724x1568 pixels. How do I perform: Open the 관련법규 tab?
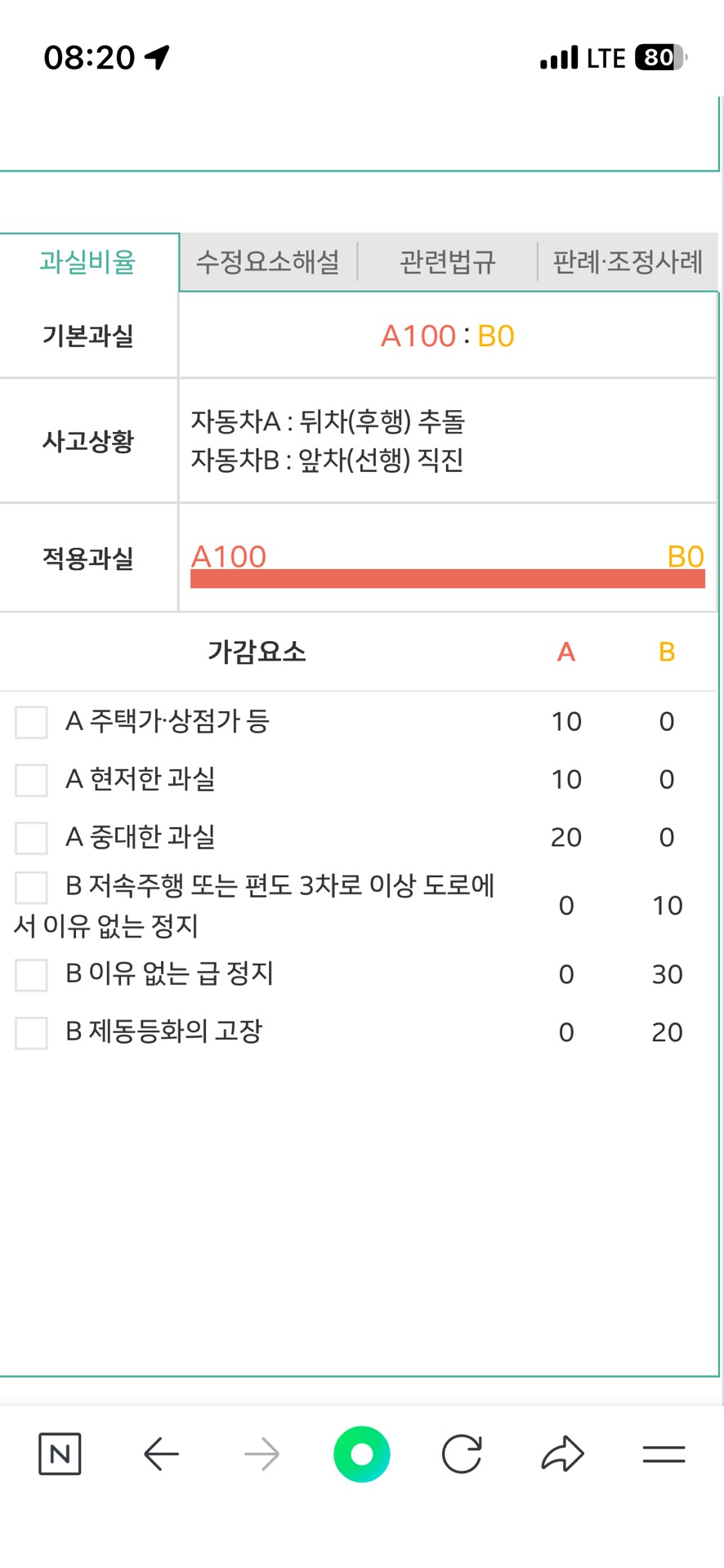click(447, 262)
